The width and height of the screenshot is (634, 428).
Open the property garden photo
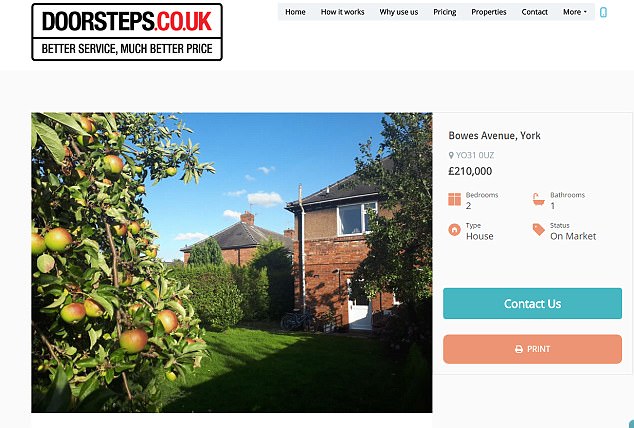click(x=232, y=263)
